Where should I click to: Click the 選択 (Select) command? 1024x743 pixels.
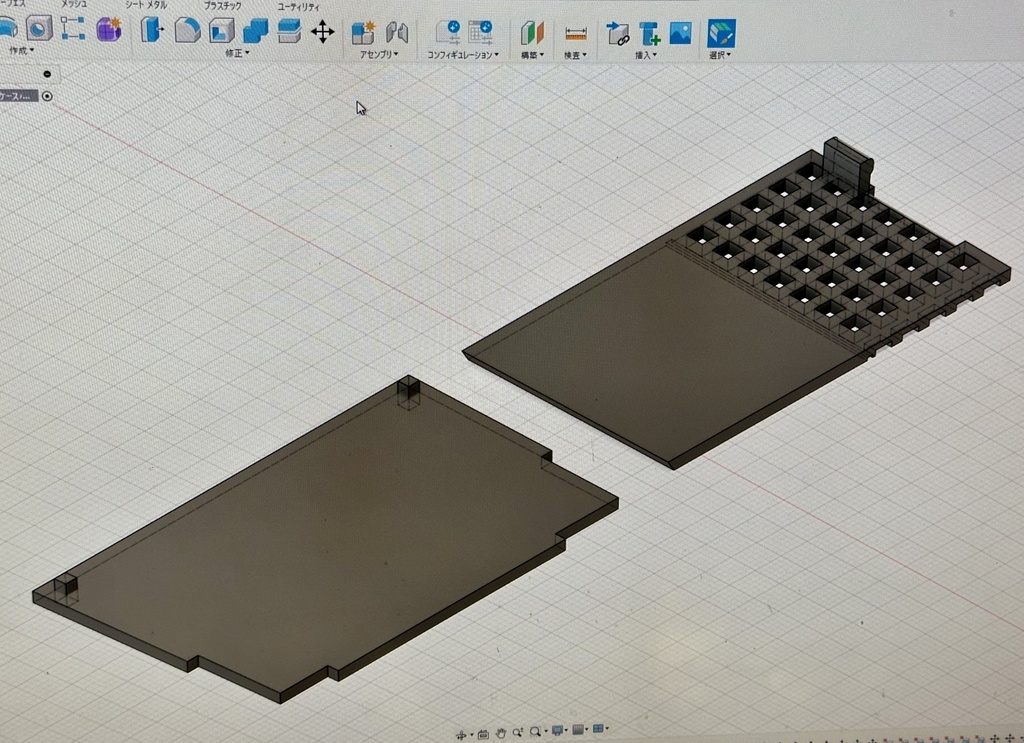tap(722, 33)
